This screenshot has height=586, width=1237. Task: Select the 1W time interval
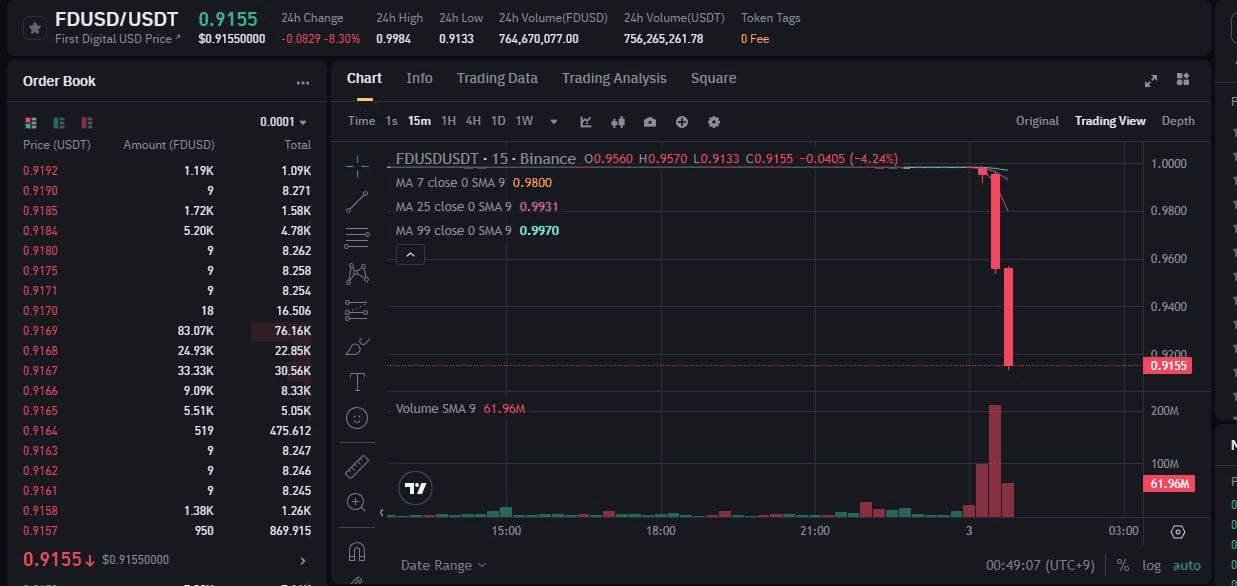524,121
